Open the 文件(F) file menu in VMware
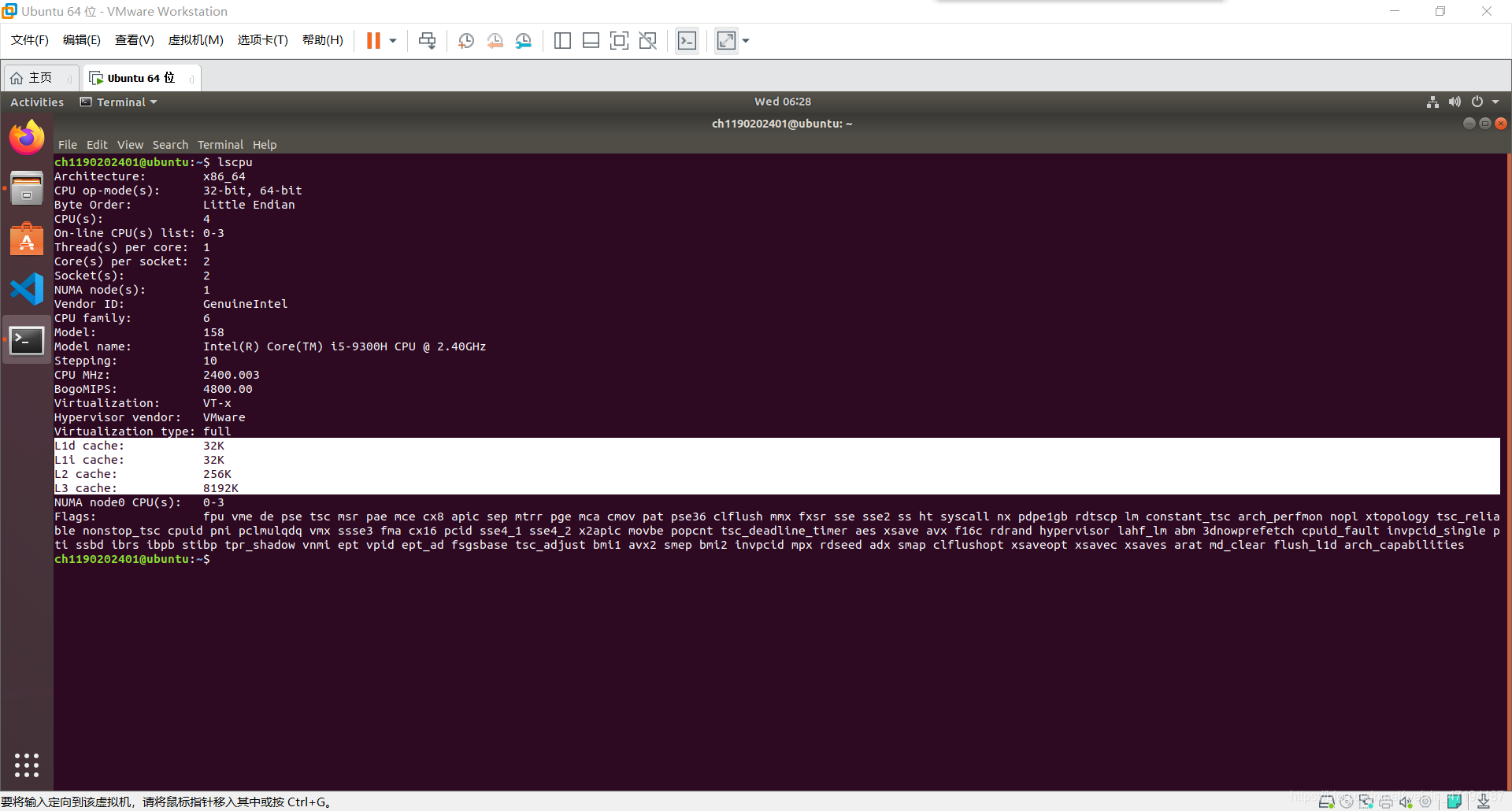The height and width of the screenshot is (811, 1512). point(30,40)
